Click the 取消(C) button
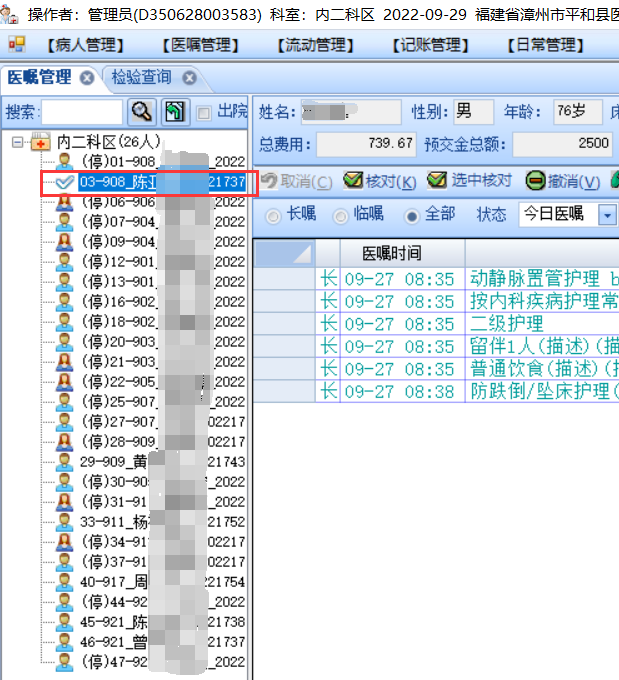 [297, 181]
